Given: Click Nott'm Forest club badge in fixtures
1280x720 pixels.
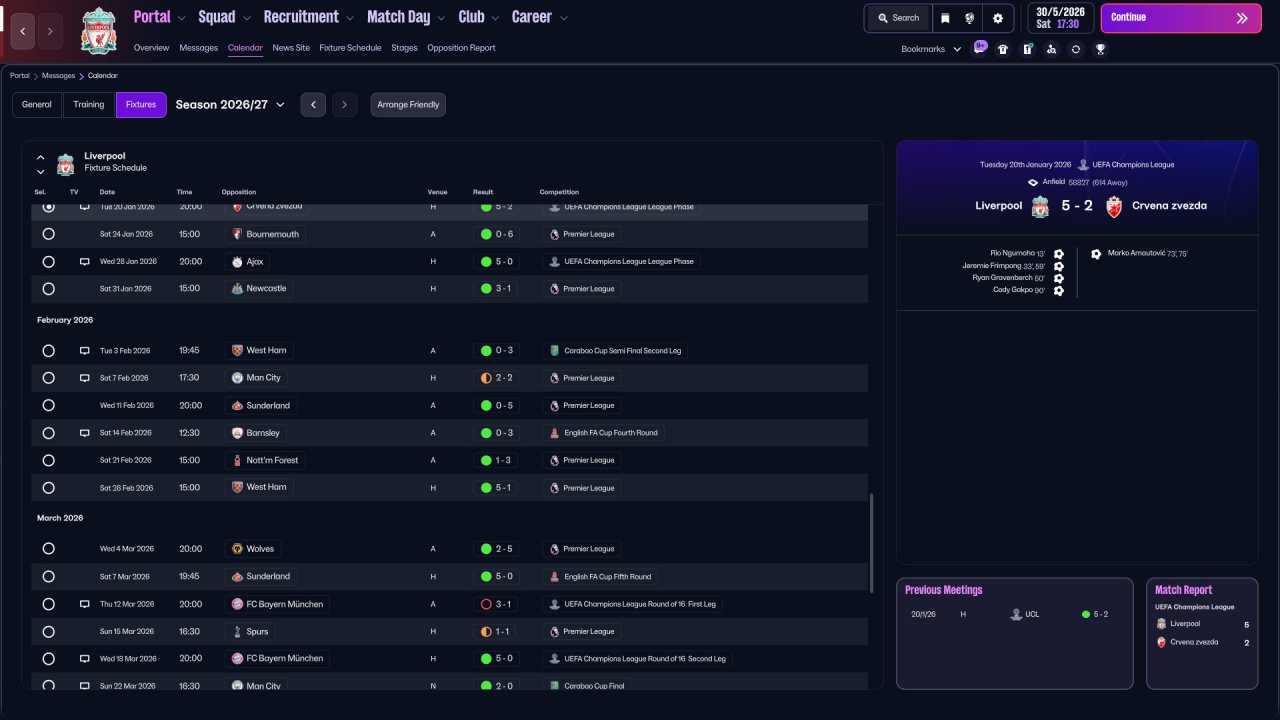Looking at the screenshot, I should 237,460.
